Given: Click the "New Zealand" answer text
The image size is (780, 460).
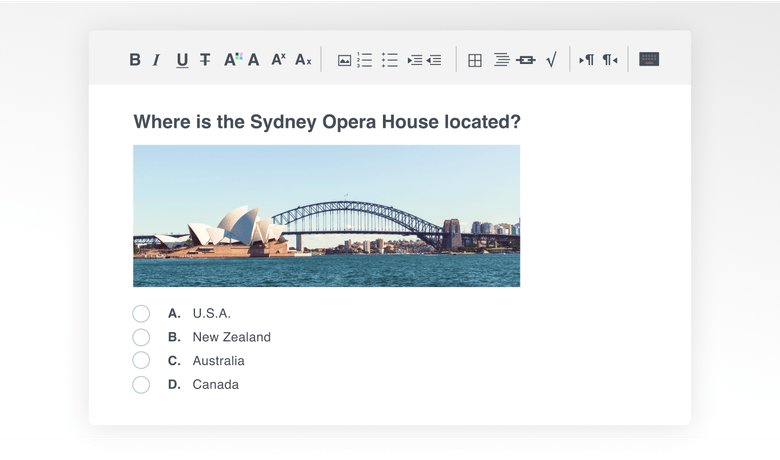Looking at the screenshot, I should click(231, 337).
